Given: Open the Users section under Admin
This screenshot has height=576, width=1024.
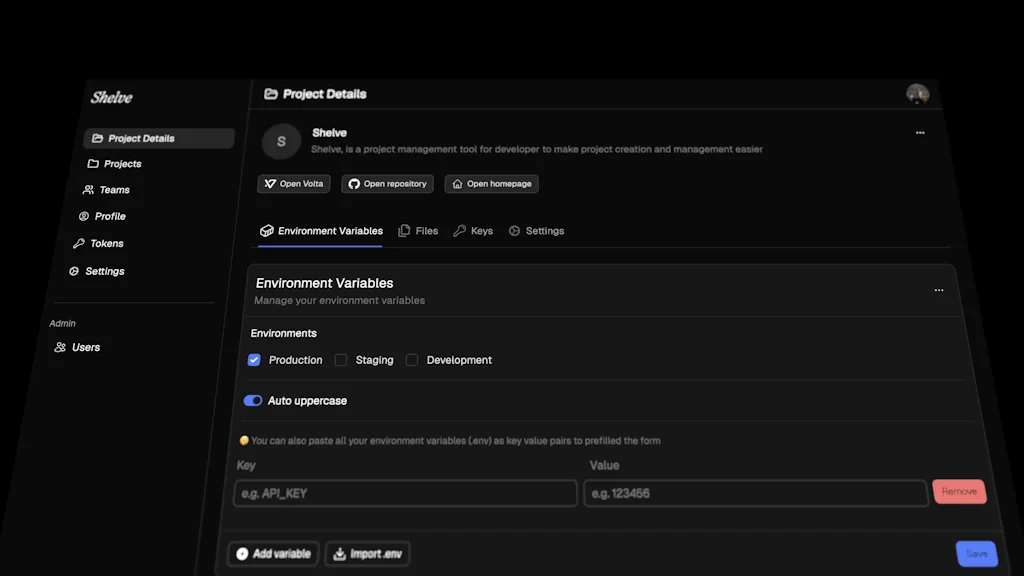Looking at the screenshot, I should (85, 347).
